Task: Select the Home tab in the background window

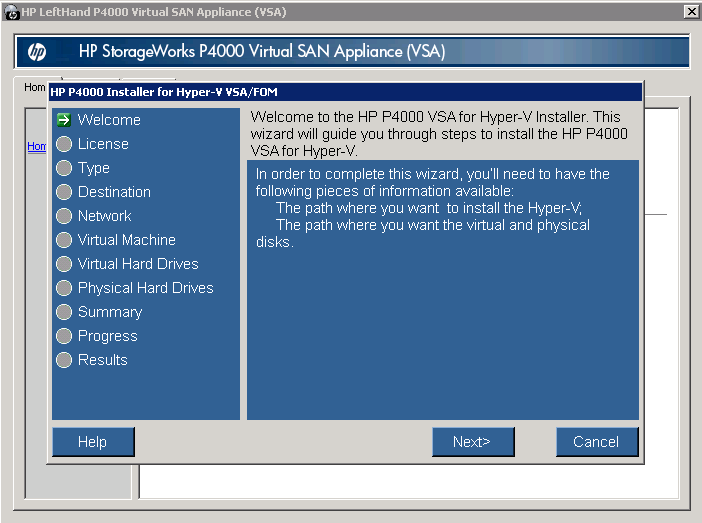Action: tap(34, 87)
